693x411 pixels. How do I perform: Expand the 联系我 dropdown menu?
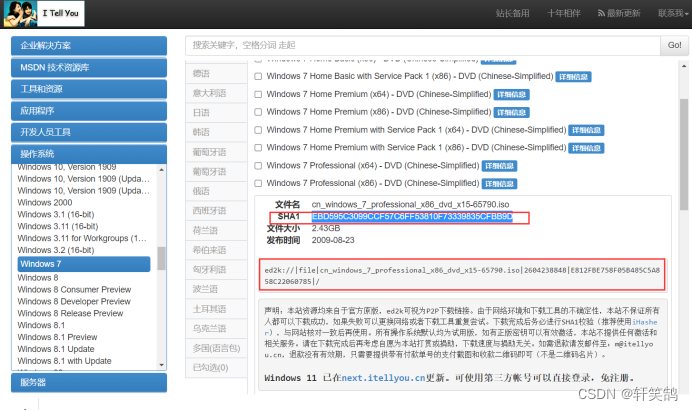click(x=673, y=13)
